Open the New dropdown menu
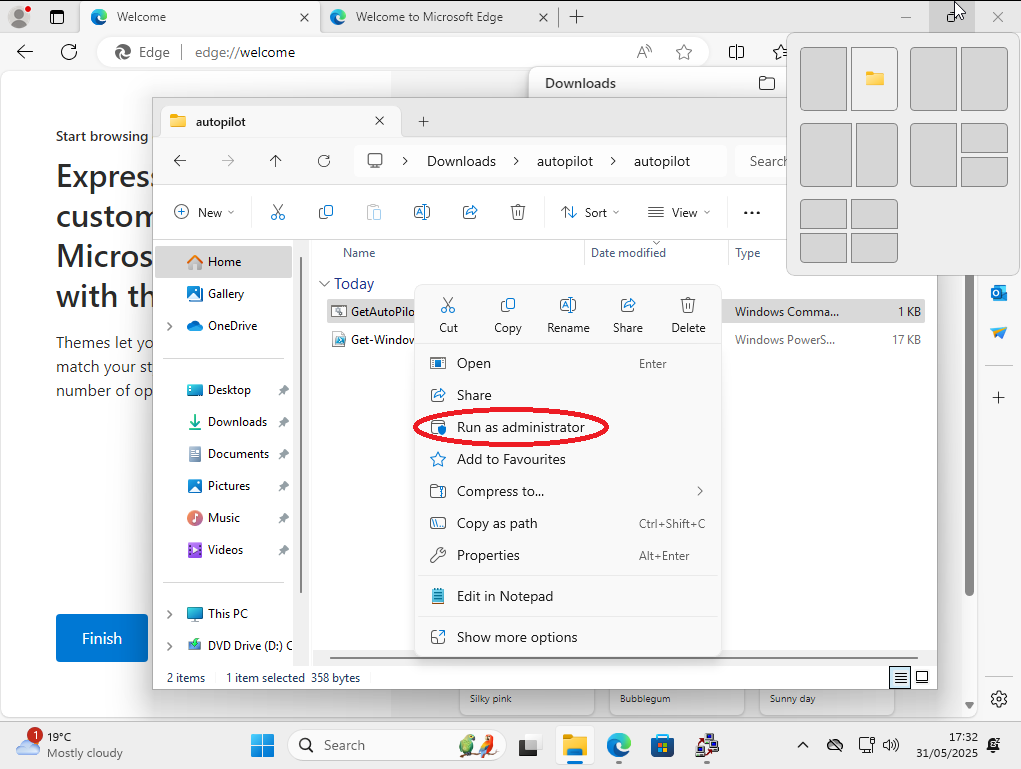1021x769 pixels. pyautogui.click(x=204, y=212)
